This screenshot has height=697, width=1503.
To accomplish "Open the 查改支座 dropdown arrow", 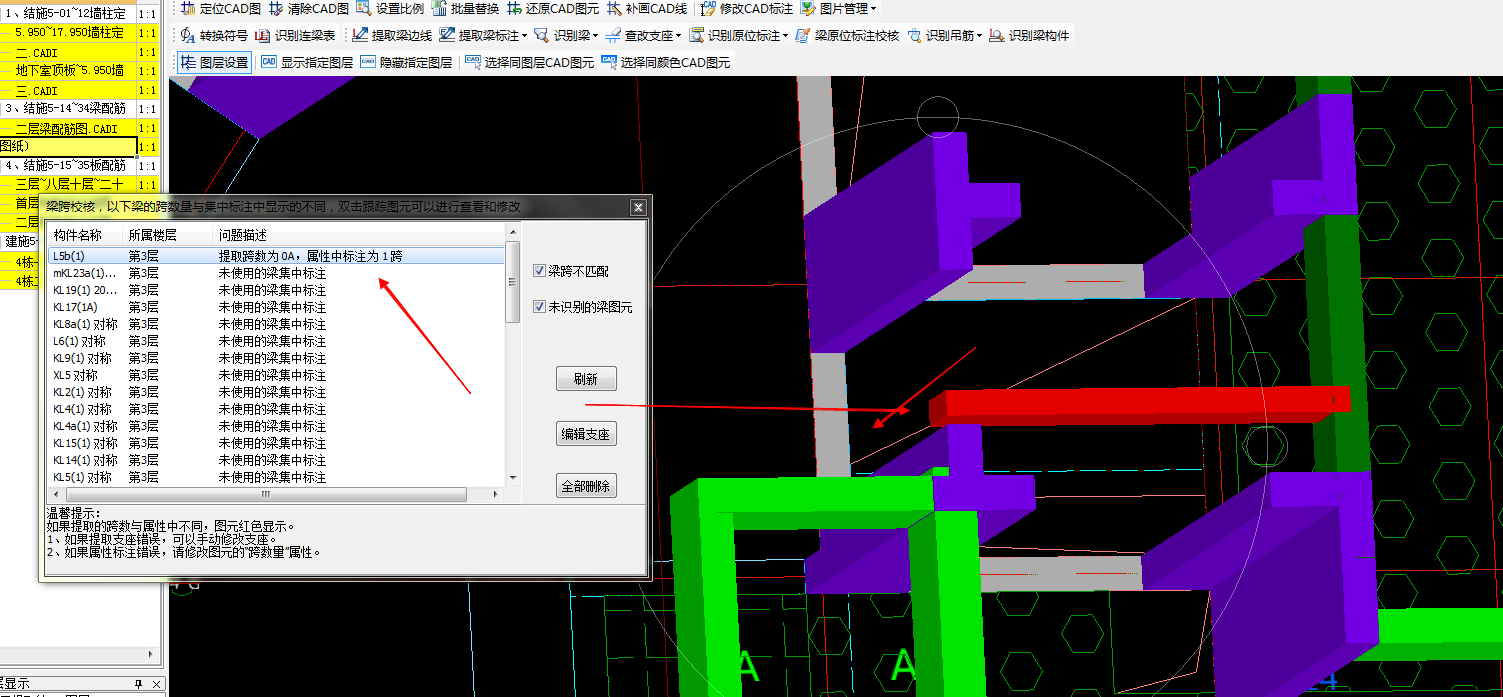I will tap(679, 36).
